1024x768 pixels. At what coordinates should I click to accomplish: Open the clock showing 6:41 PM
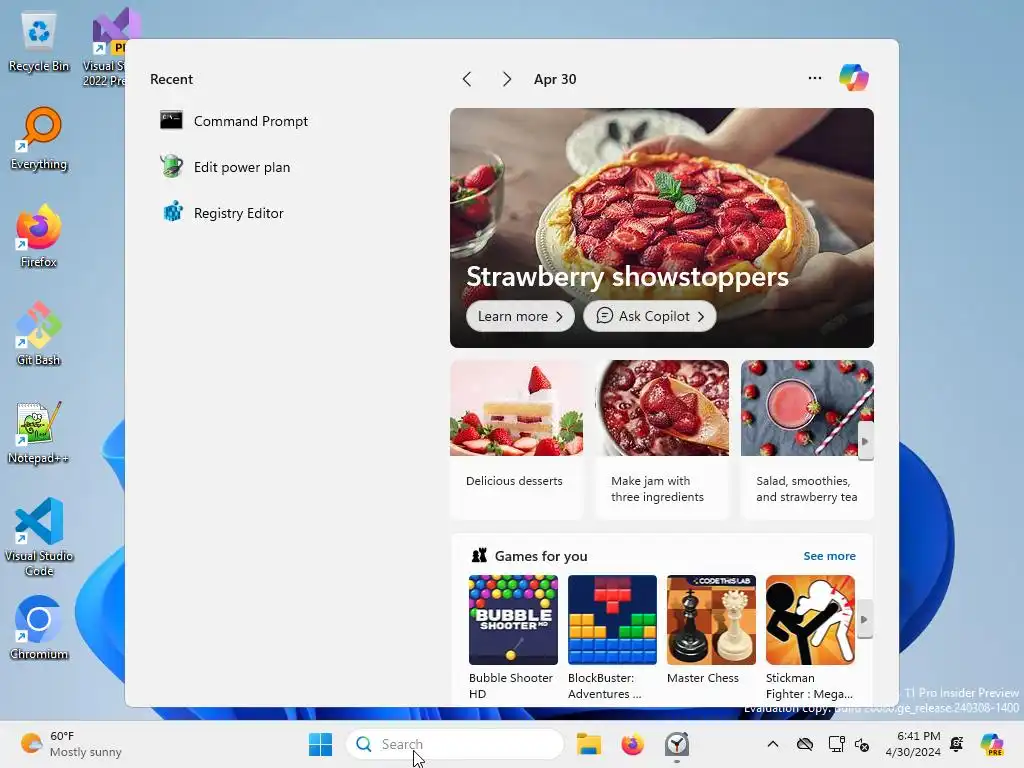[913, 744]
